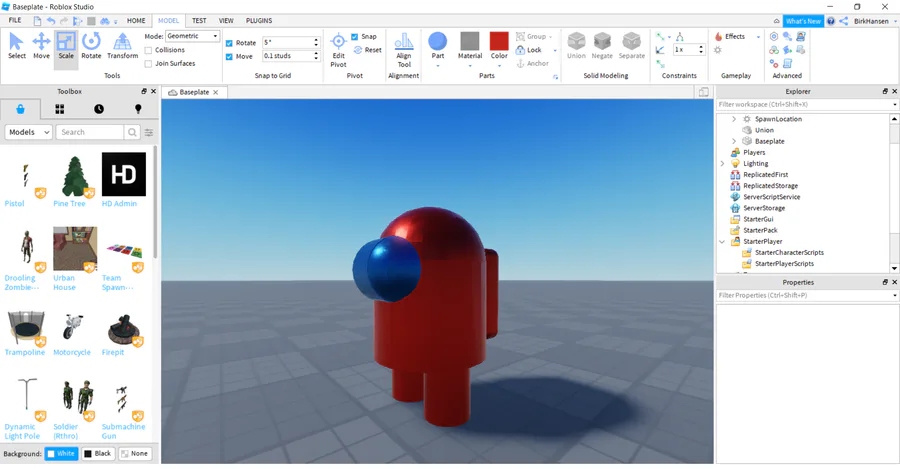Toggle the Collisions checkbox
This screenshot has height=469, width=900.
click(149, 50)
